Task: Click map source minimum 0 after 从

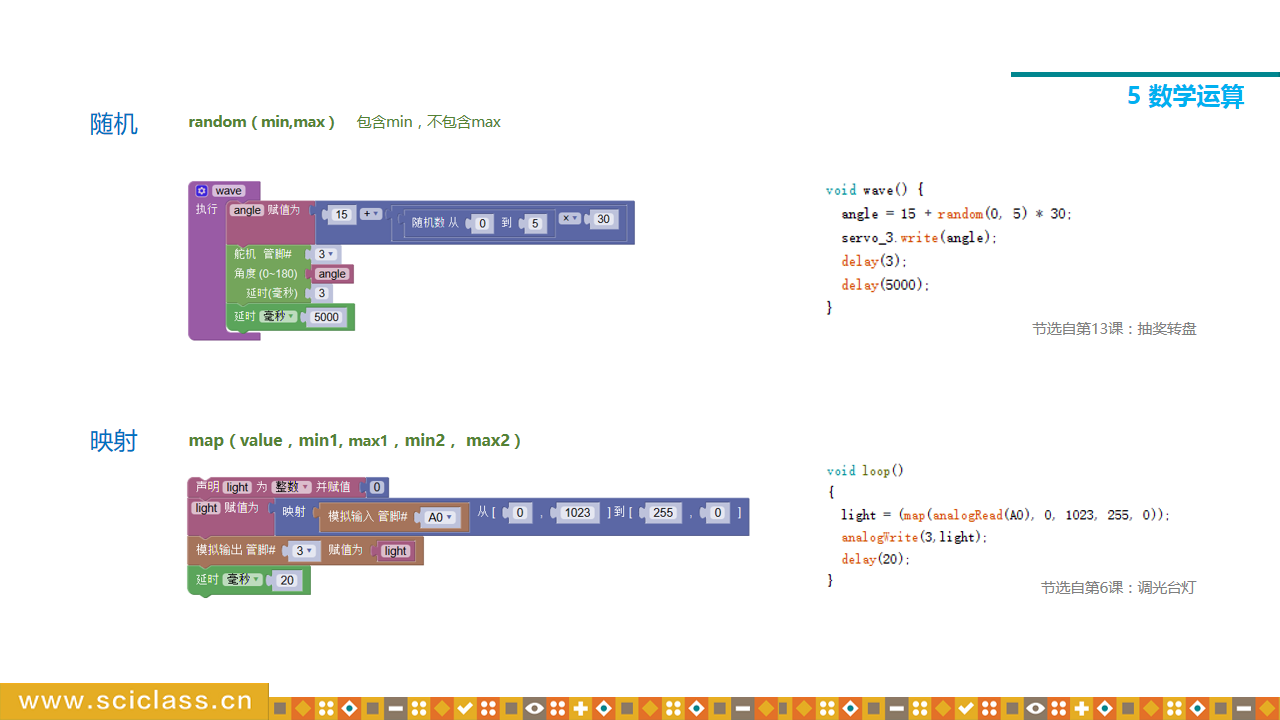Action: pos(519,513)
